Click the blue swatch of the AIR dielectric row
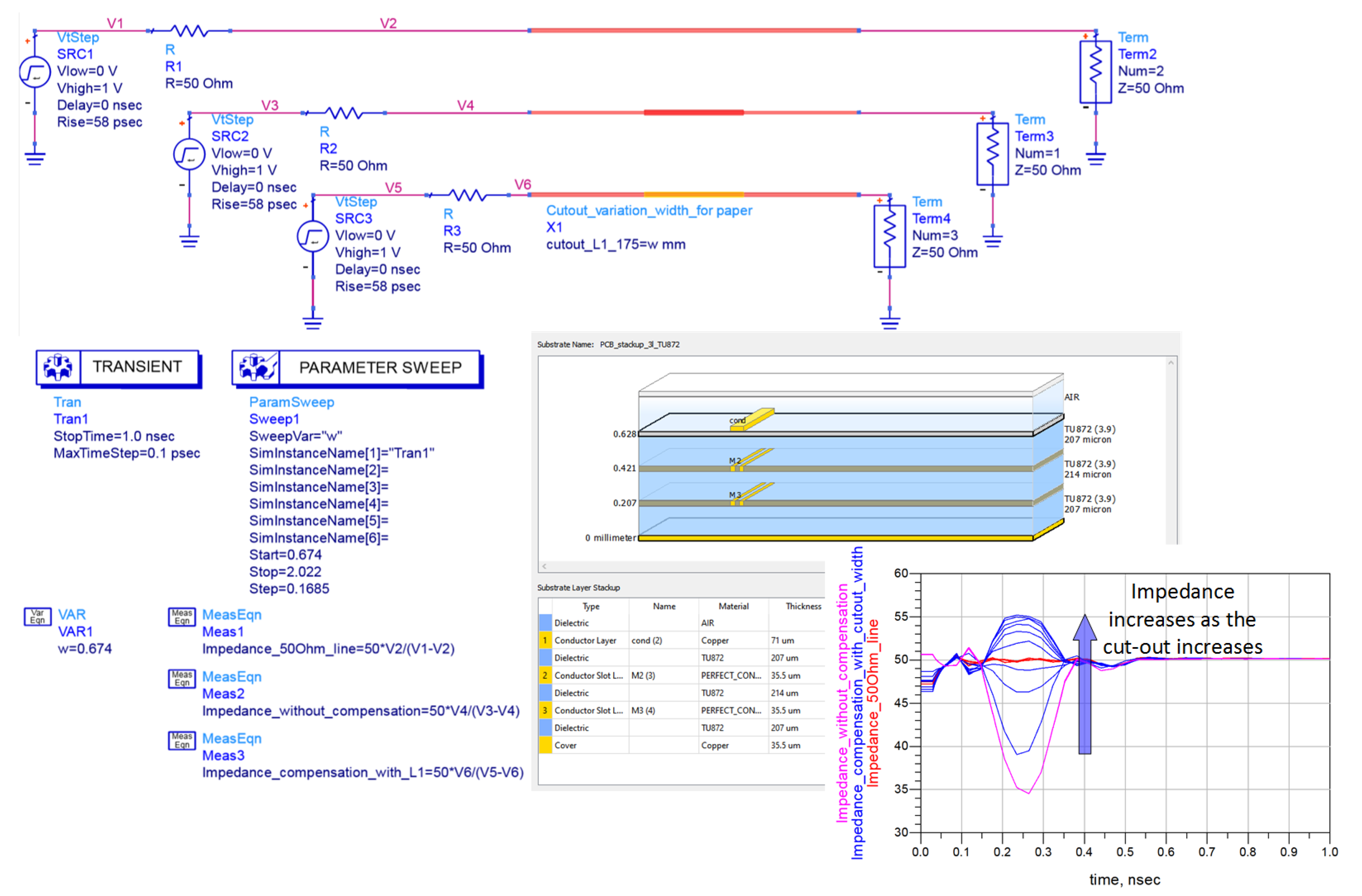 [x=545, y=623]
